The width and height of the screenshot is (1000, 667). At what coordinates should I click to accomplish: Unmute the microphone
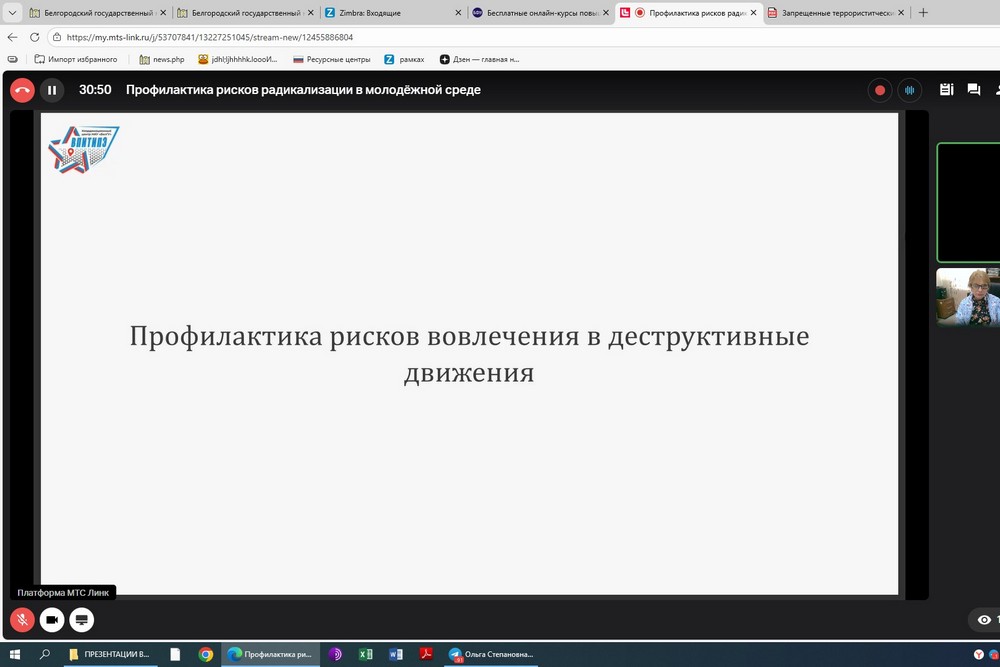click(x=22, y=620)
